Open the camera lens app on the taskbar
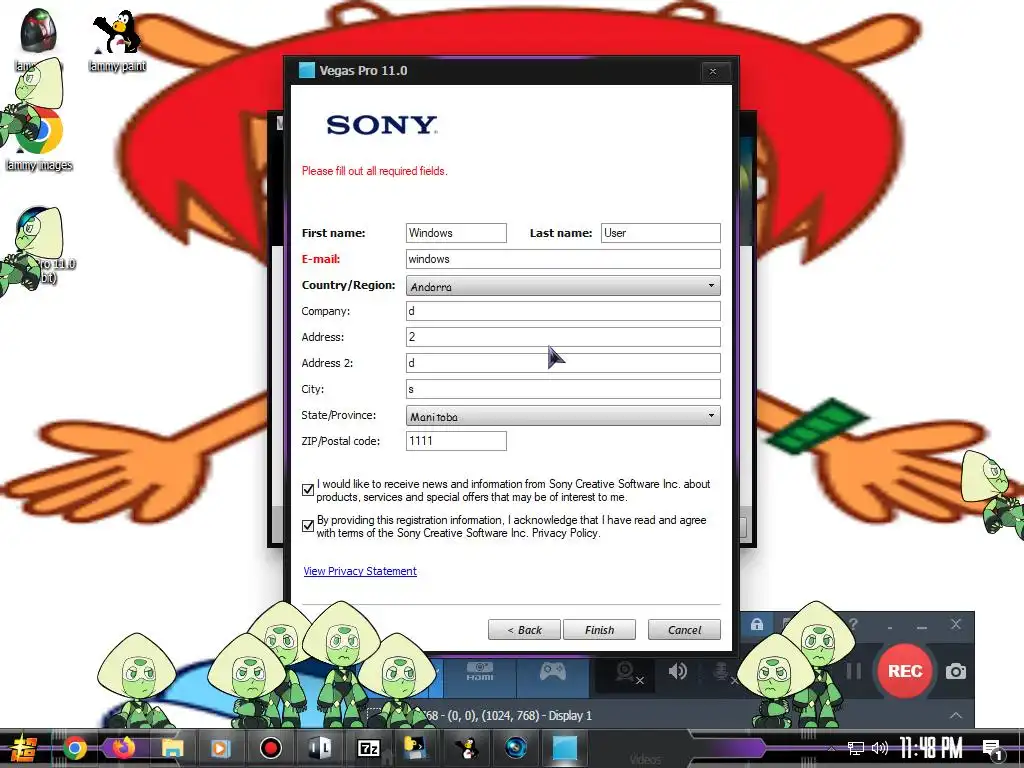 coord(515,748)
